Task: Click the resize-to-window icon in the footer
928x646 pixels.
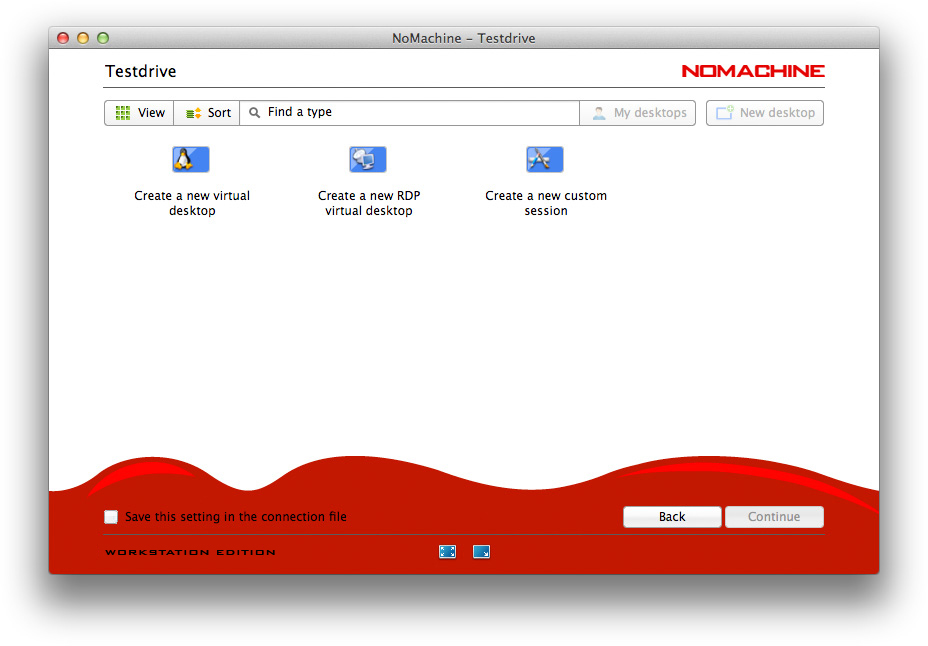Action: coord(481,552)
